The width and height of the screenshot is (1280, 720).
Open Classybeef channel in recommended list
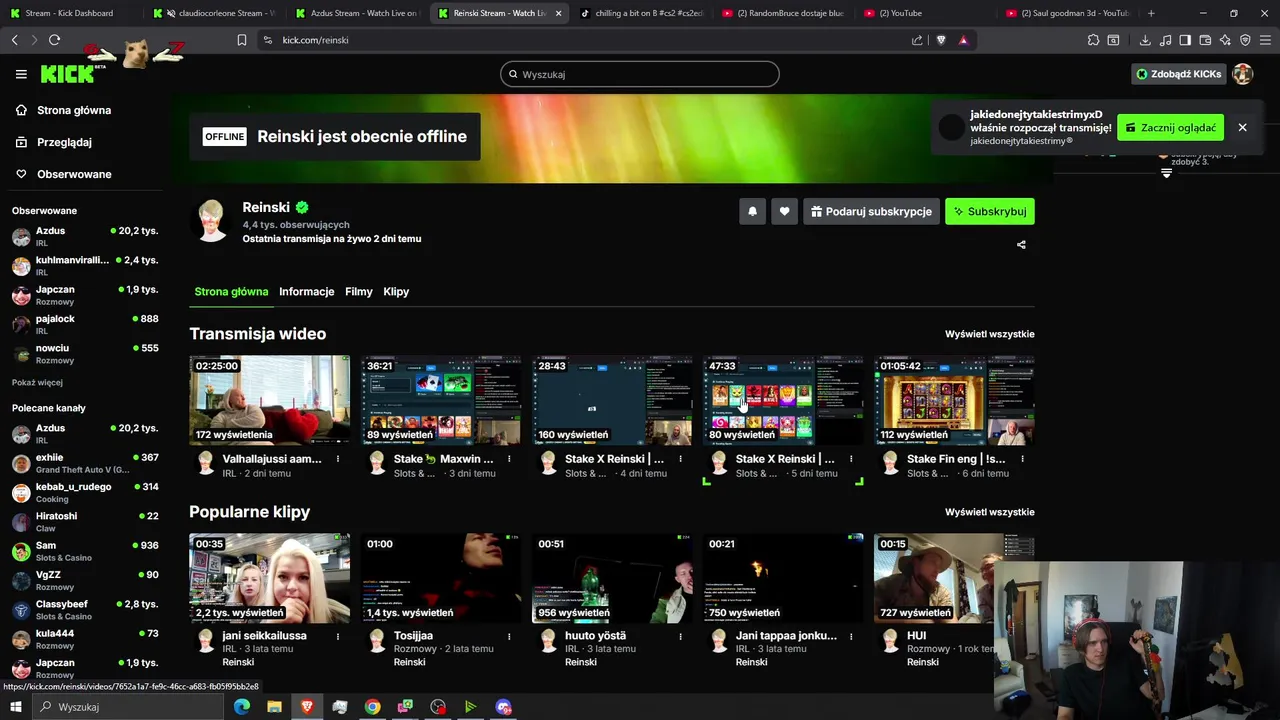click(84, 610)
